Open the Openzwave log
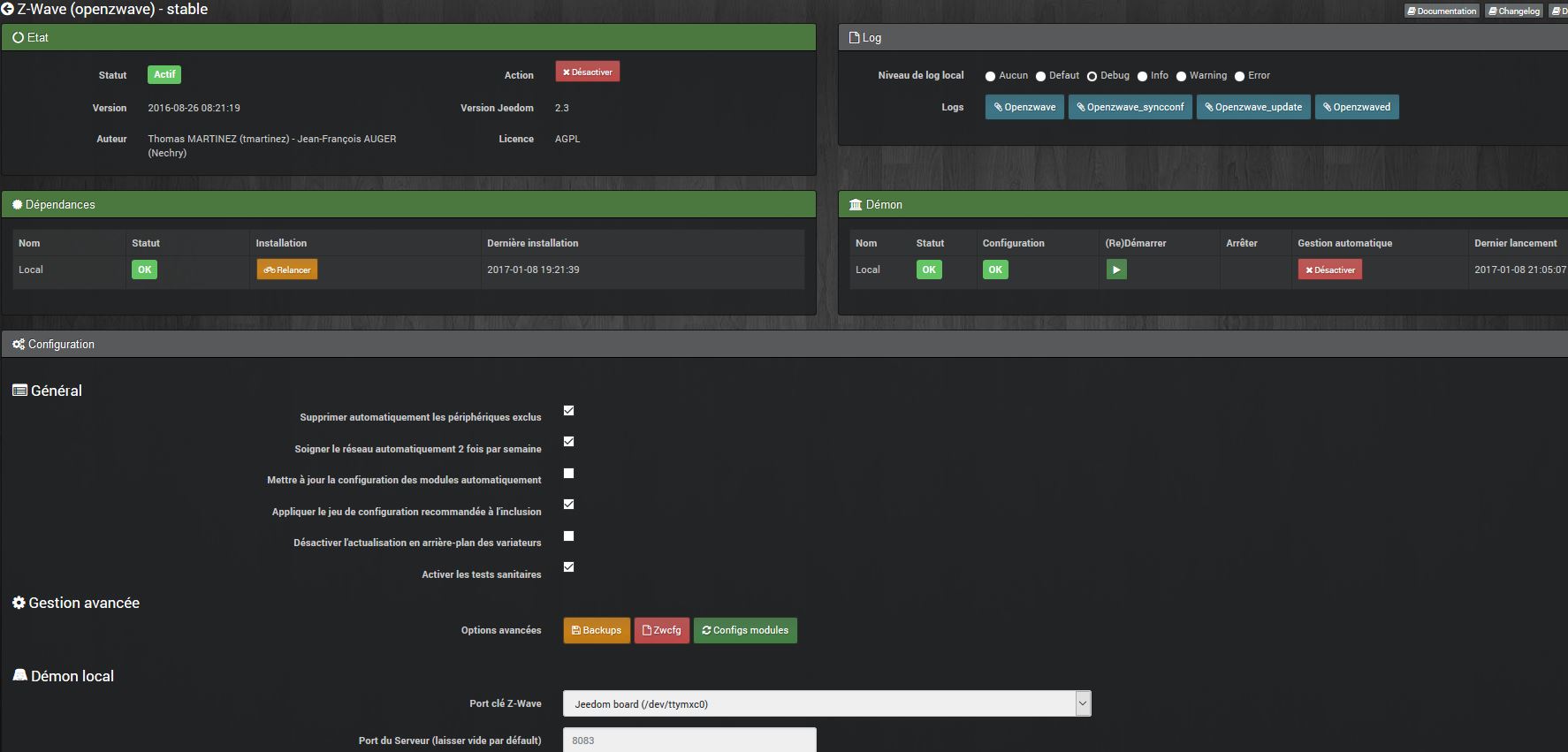Viewport: 1568px width, 752px height. click(1024, 107)
